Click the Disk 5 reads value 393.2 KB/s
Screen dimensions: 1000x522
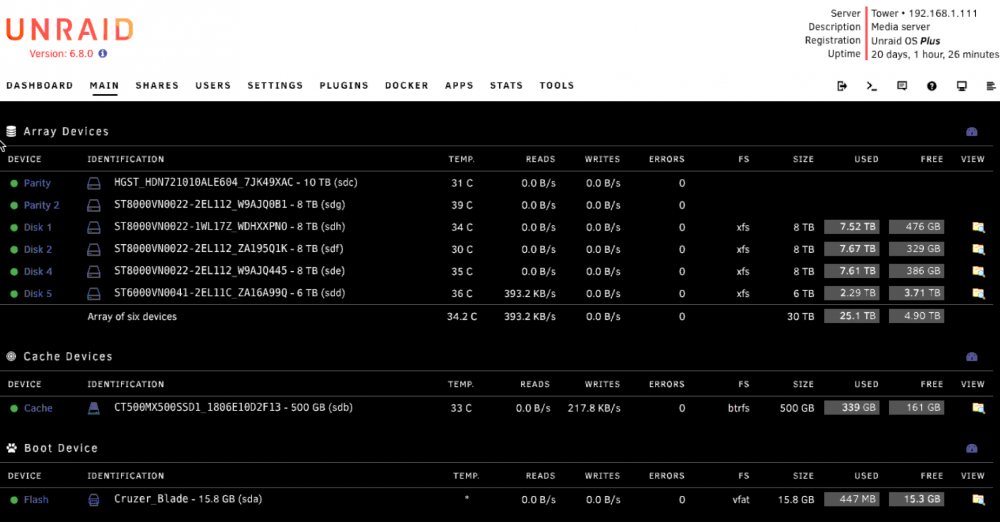529,294
